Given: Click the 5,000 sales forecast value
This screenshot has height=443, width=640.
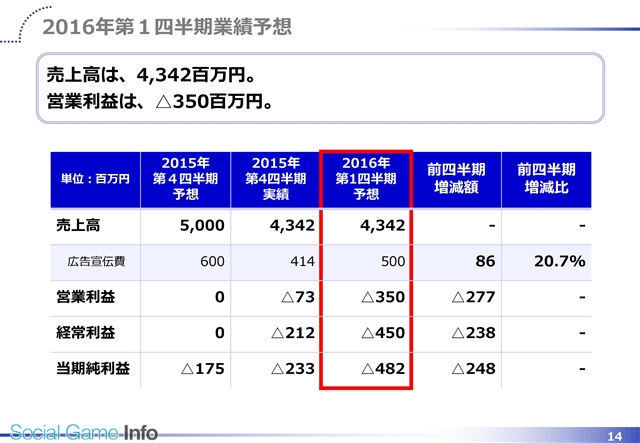Looking at the screenshot, I should coord(202,225).
